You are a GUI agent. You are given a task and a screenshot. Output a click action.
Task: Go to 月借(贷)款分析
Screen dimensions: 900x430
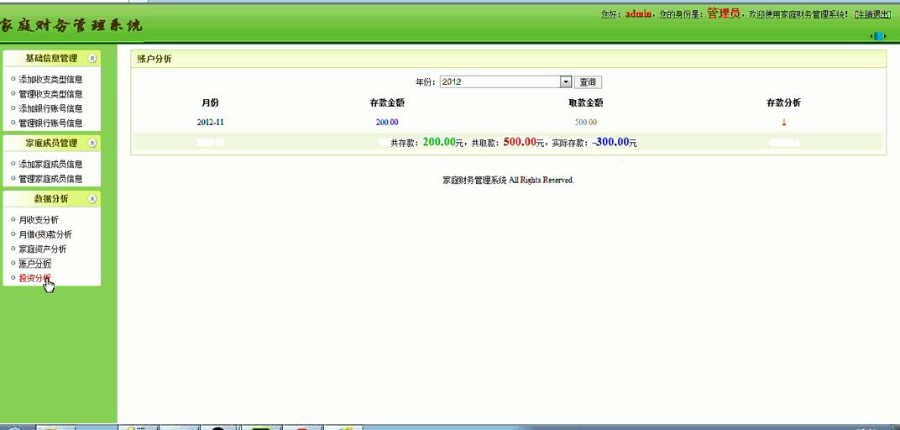45,234
